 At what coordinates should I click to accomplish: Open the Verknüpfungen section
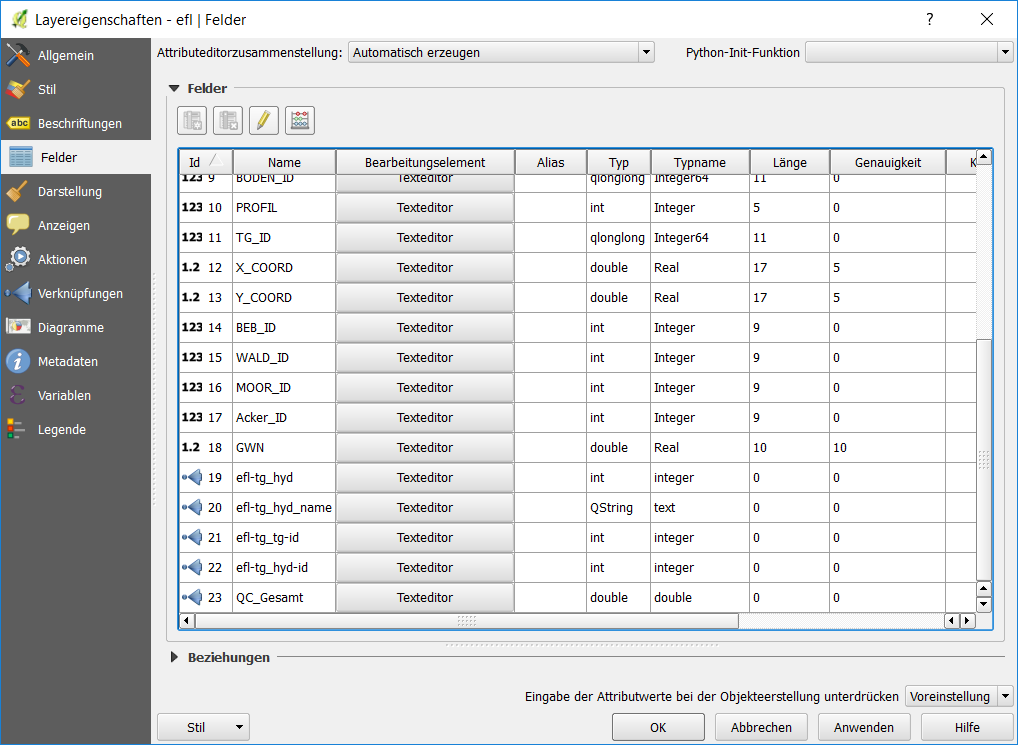(x=80, y=293)
